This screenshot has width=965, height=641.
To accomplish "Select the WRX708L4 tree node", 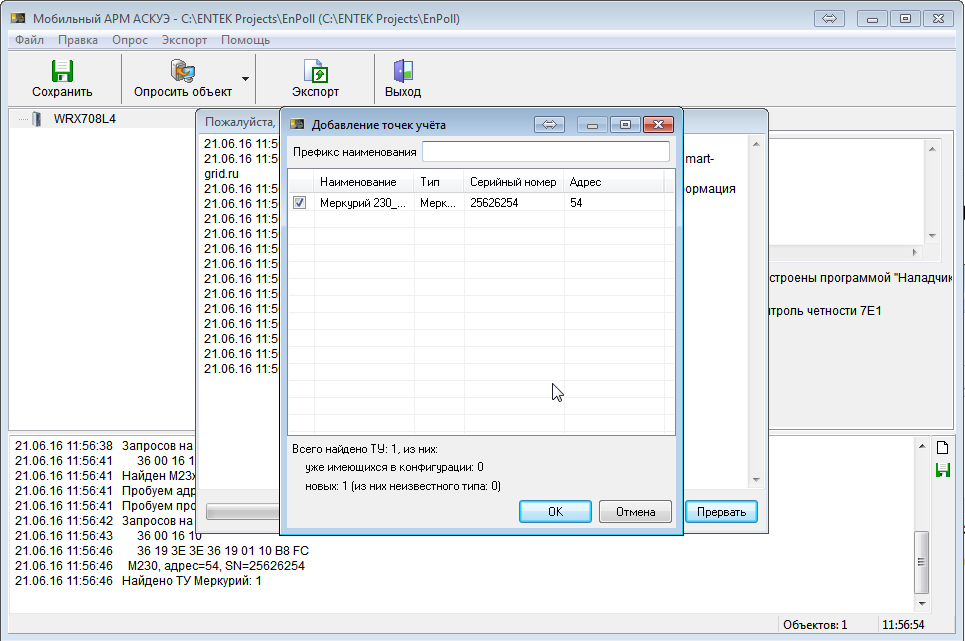I will point(84,119).
